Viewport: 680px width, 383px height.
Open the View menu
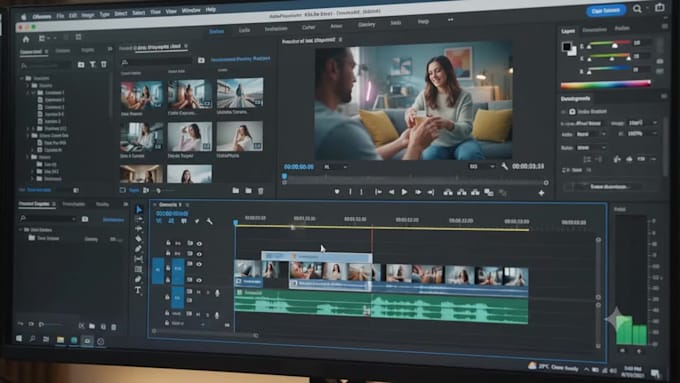171,11
